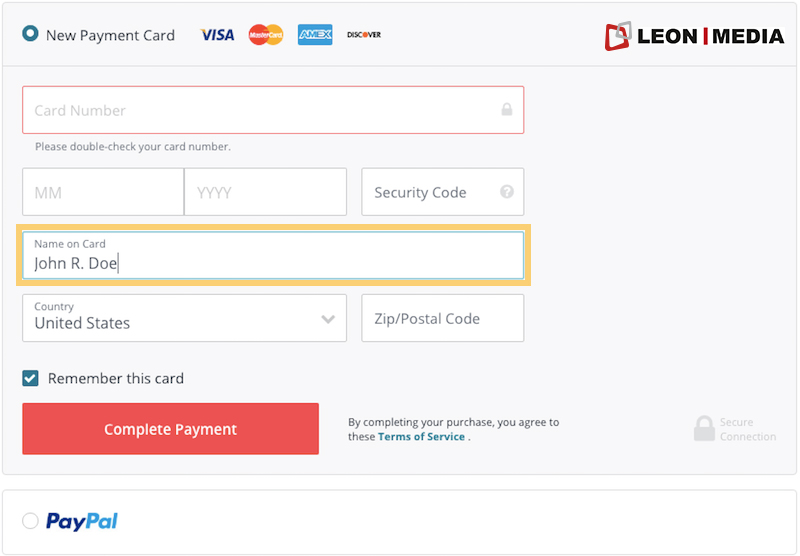
Task: Click the MM expiry month field
Action: [103, 192]
